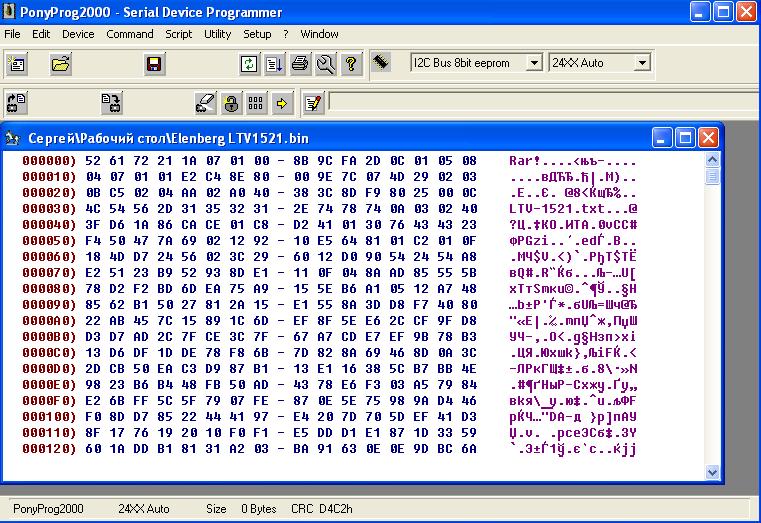
Task: Open the Device menu
Action: click(x=78, y=34)
